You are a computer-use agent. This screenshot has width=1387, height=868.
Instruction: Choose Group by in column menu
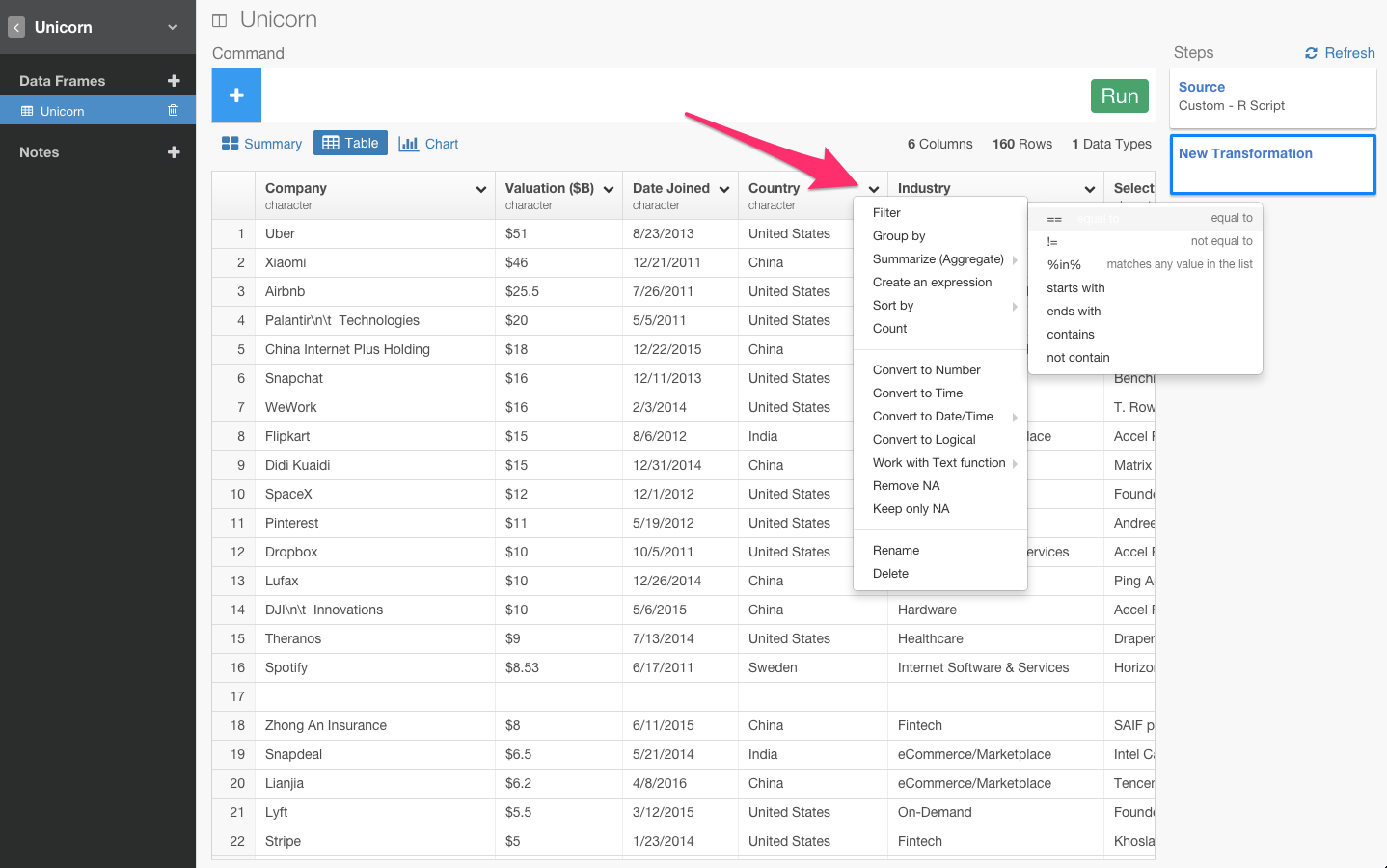[940, 236]
